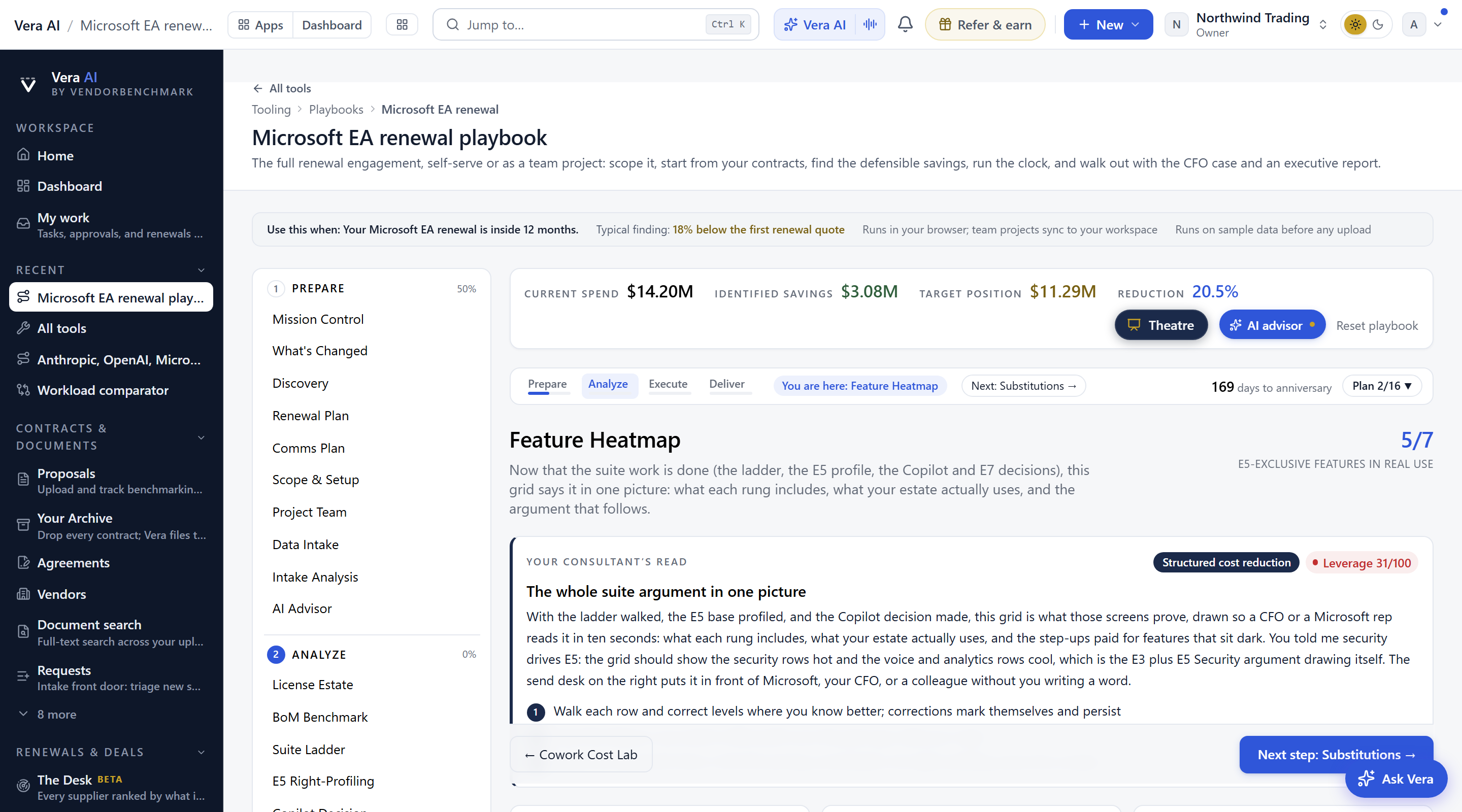The width and height of the screenshot is (1462, 812).
Task: Select the Analyze step 2 header
Action: point(371,654)
